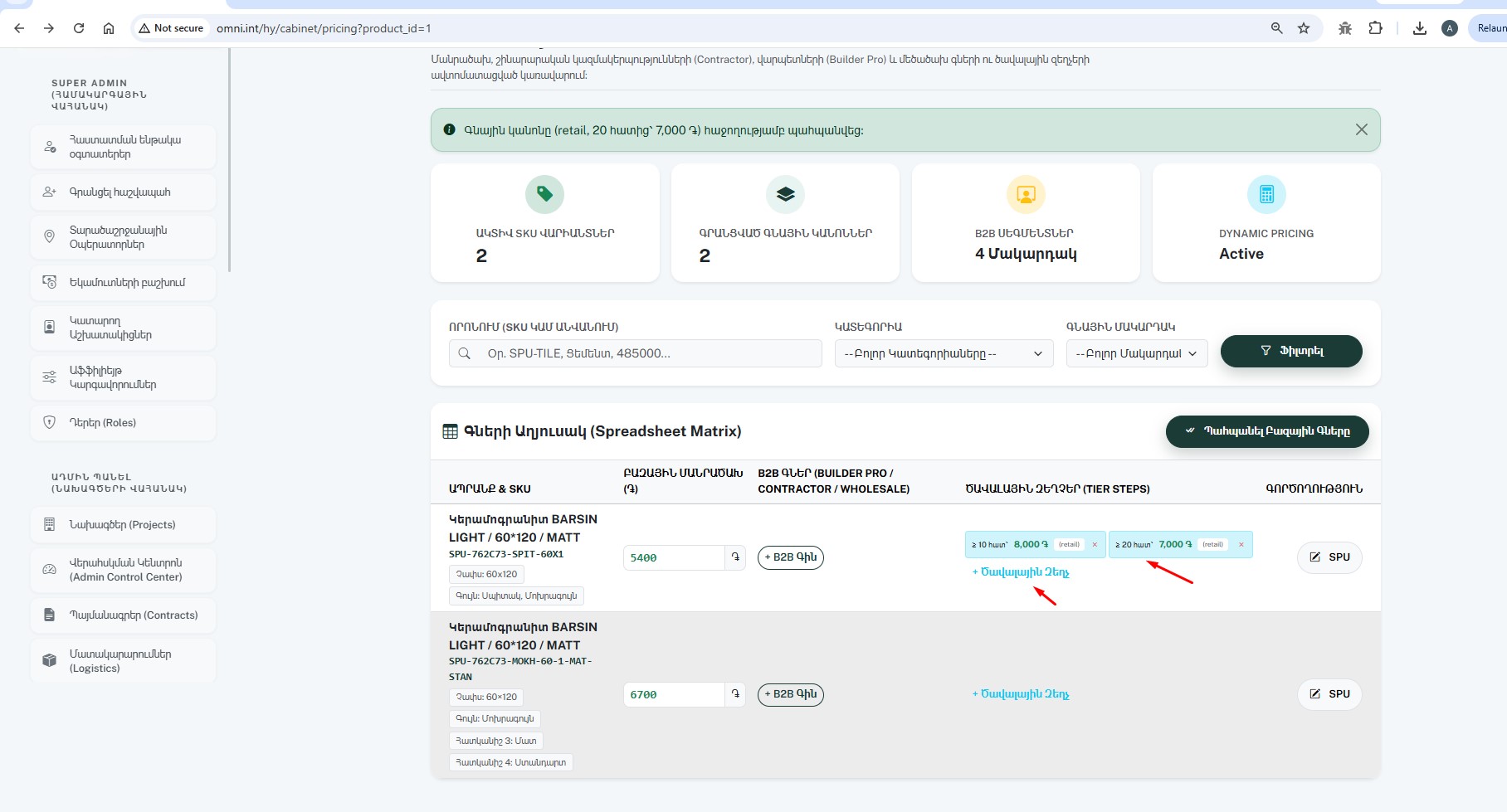1507x812 pixels.
Task: Open Contracts item in sidebar
Action: [x=123, y=615]
